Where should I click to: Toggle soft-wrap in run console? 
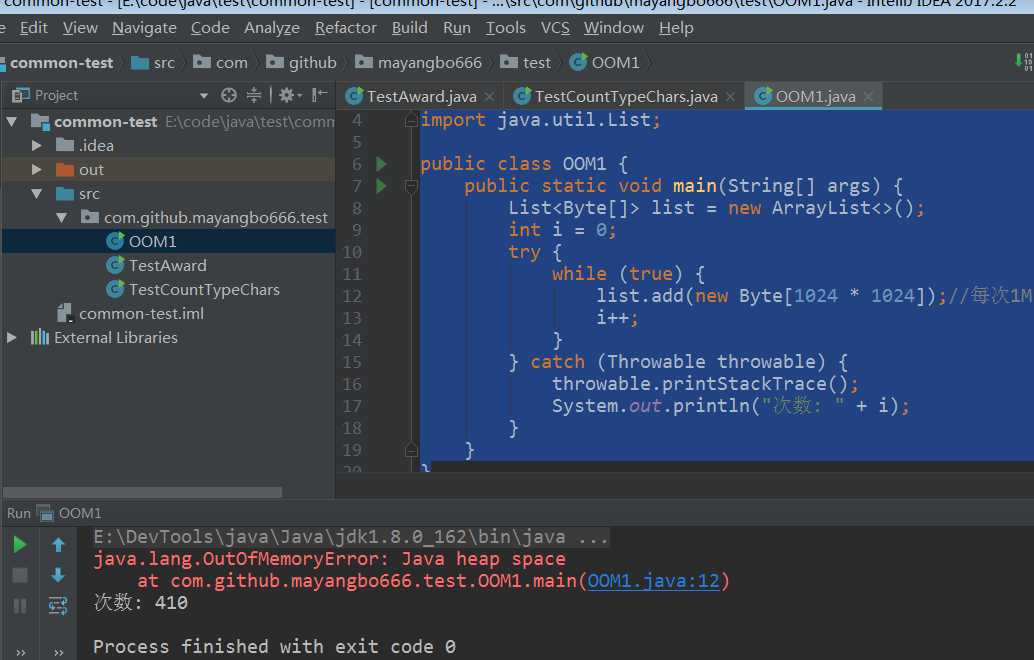[x=58, y=605]
